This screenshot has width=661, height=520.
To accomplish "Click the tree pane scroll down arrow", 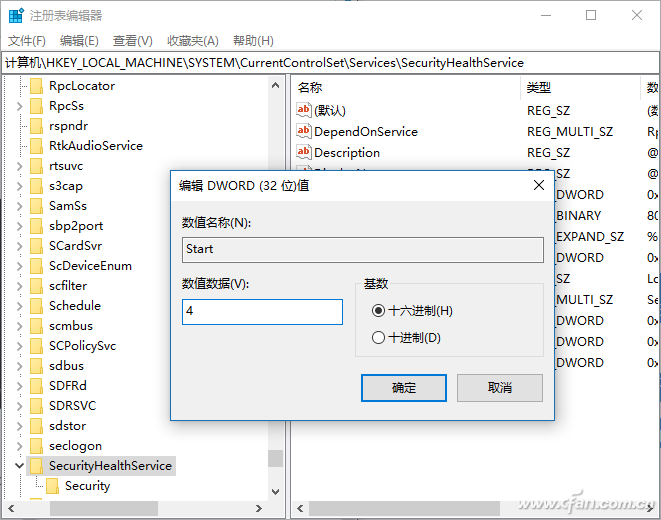I will coord(276,492).
